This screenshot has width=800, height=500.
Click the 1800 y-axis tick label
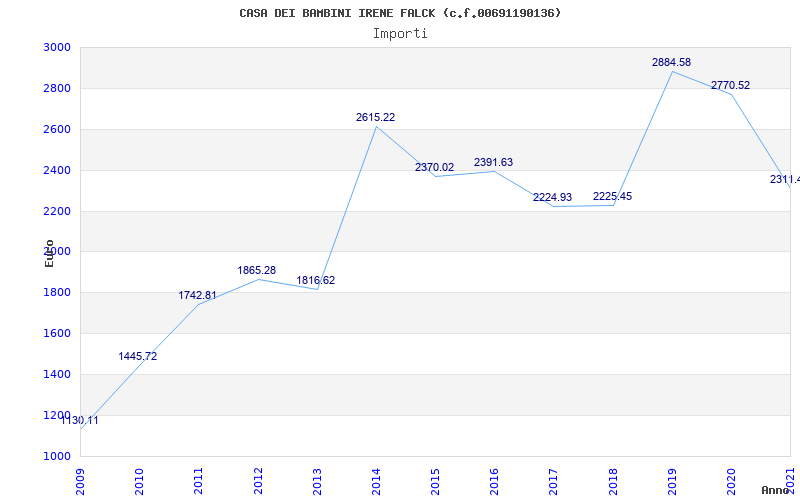tap(56, 292)
